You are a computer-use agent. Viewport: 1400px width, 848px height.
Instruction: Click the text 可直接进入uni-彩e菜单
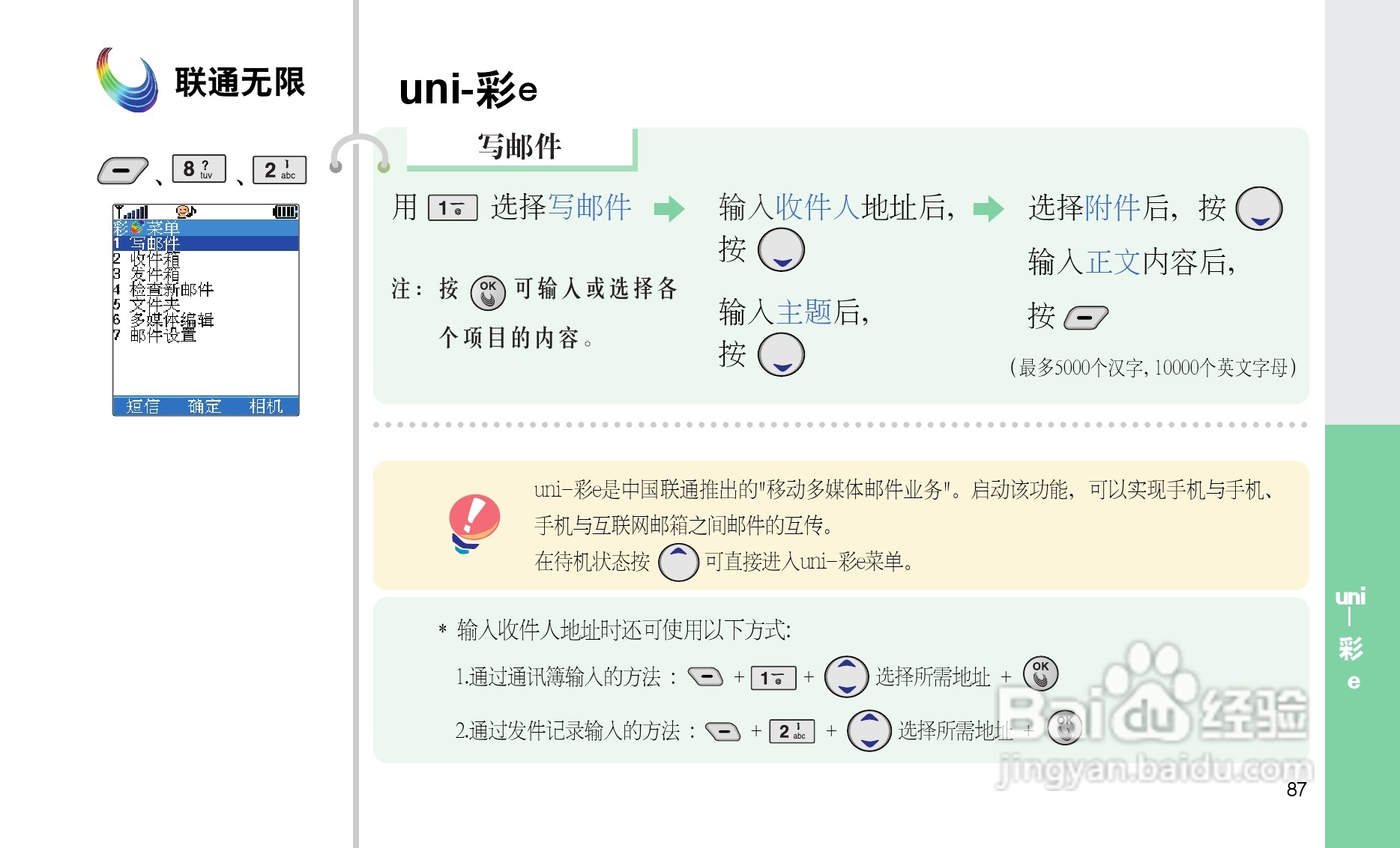coord(809,562)
